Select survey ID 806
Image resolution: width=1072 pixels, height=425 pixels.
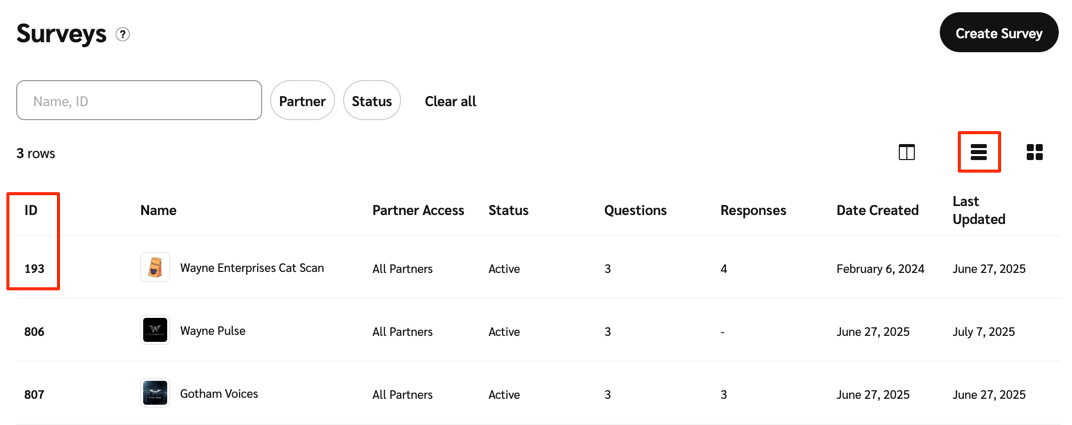pyautogui.click(x=34, y=332)
